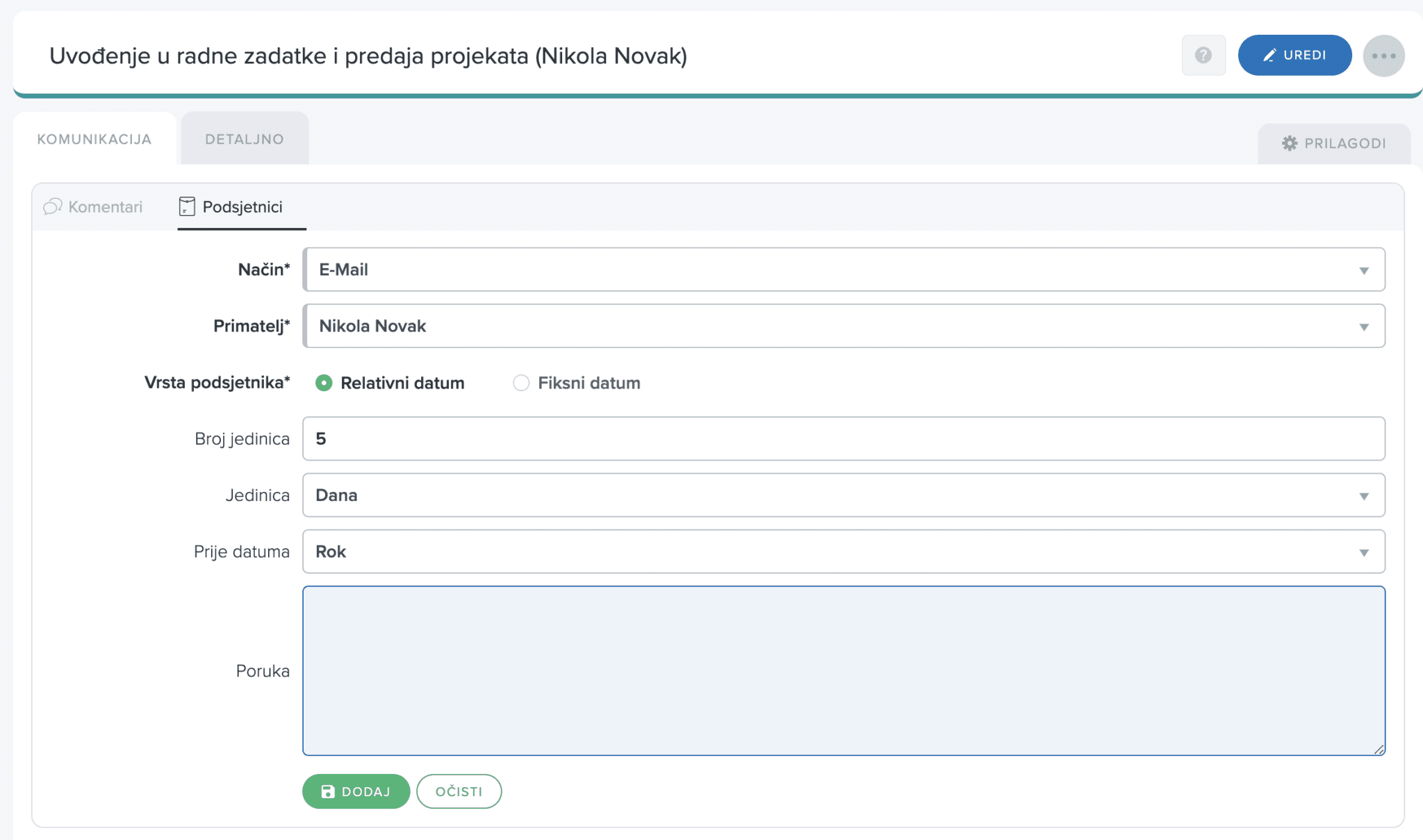Switch to the Detaljno tab
Viewport: 1423px width, 840px height.
[245, 139]
